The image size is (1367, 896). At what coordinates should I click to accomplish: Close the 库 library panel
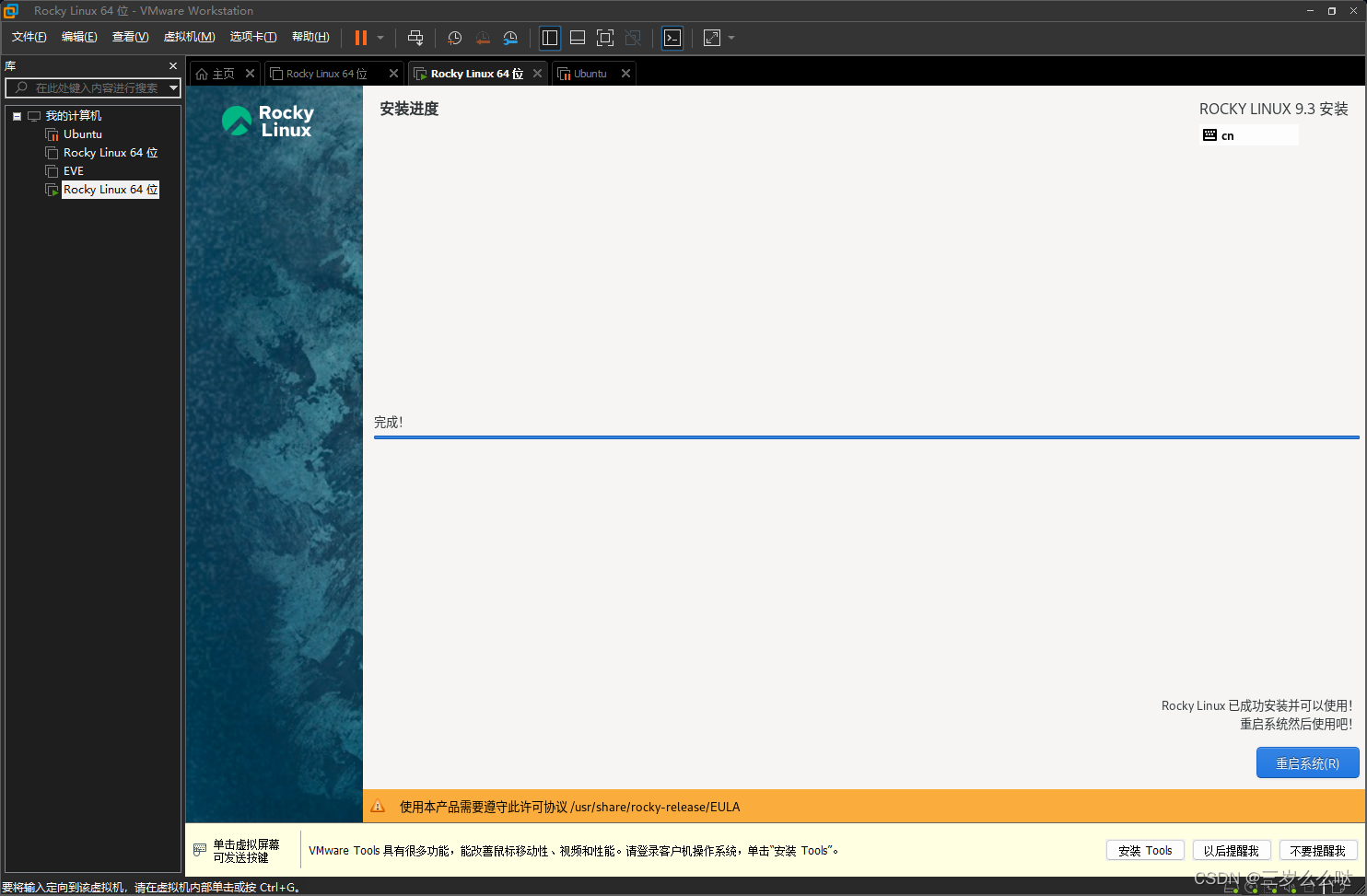pyautogui.click(x=173, y=66)
